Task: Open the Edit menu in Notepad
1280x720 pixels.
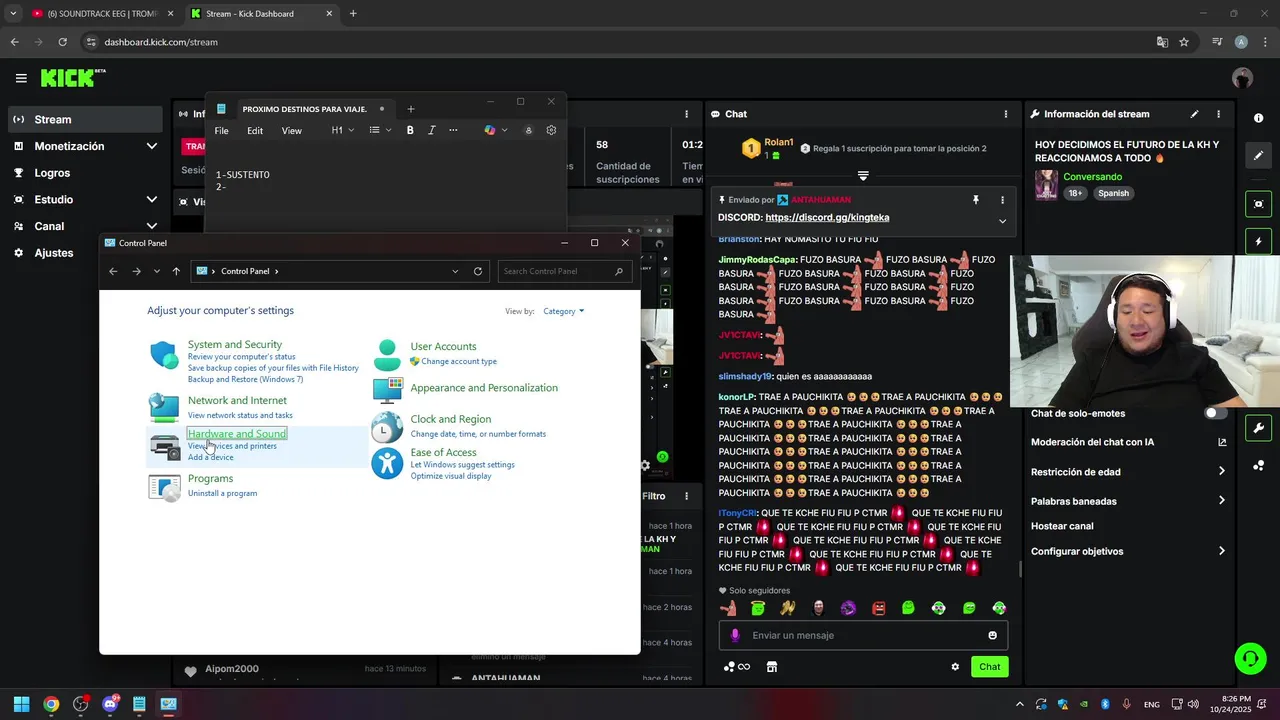Action: tap(255, 130)
